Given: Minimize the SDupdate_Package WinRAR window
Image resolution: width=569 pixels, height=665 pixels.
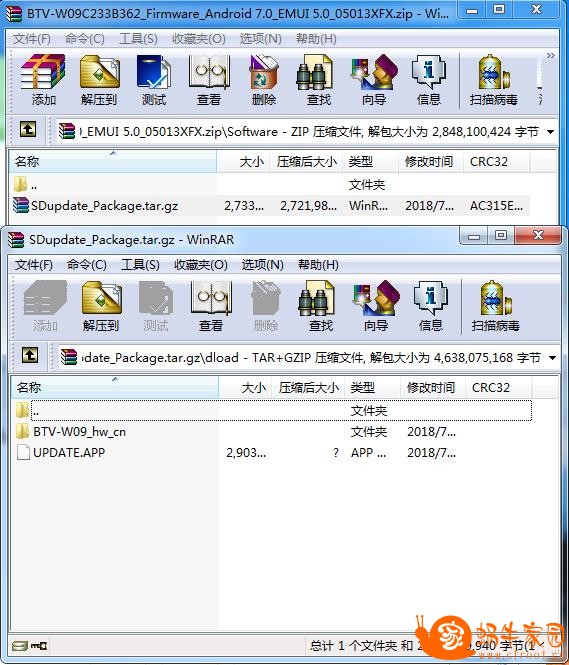Looking at the screenshot, I should [474, 235].
